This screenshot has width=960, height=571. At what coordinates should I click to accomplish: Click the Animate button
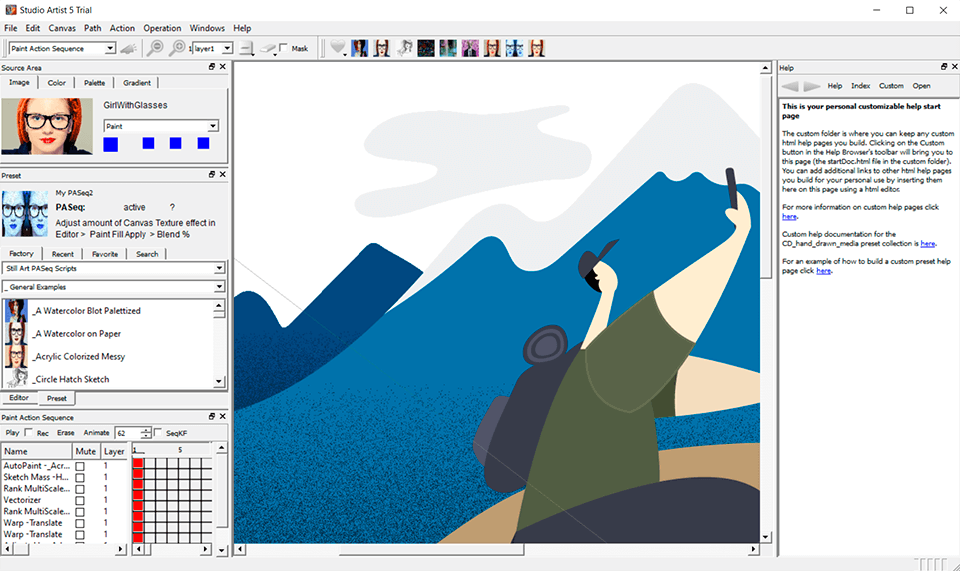(x=96, y=433)
